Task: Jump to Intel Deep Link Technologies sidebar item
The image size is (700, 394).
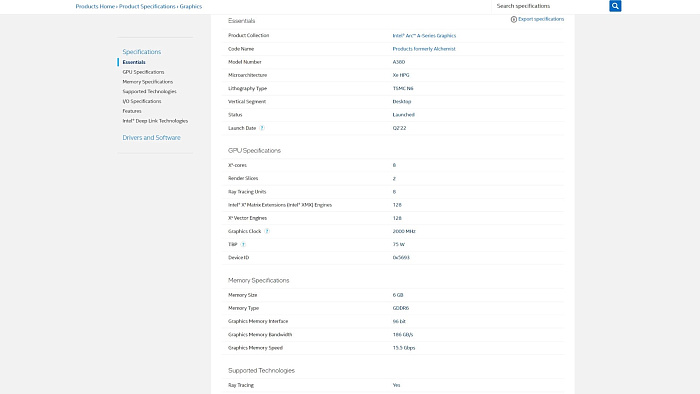Action: [x=155, y=121]
